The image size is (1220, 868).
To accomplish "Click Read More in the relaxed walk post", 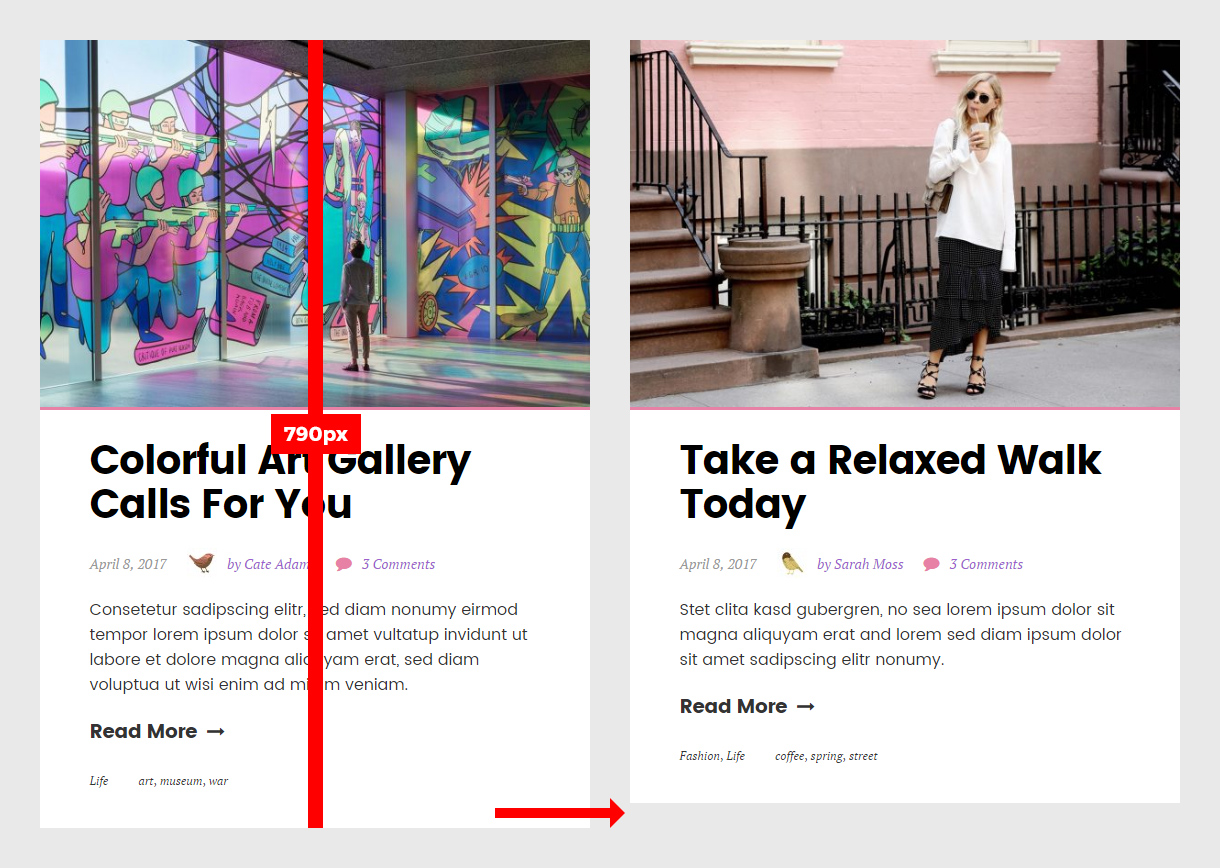I will coord(733,706).
